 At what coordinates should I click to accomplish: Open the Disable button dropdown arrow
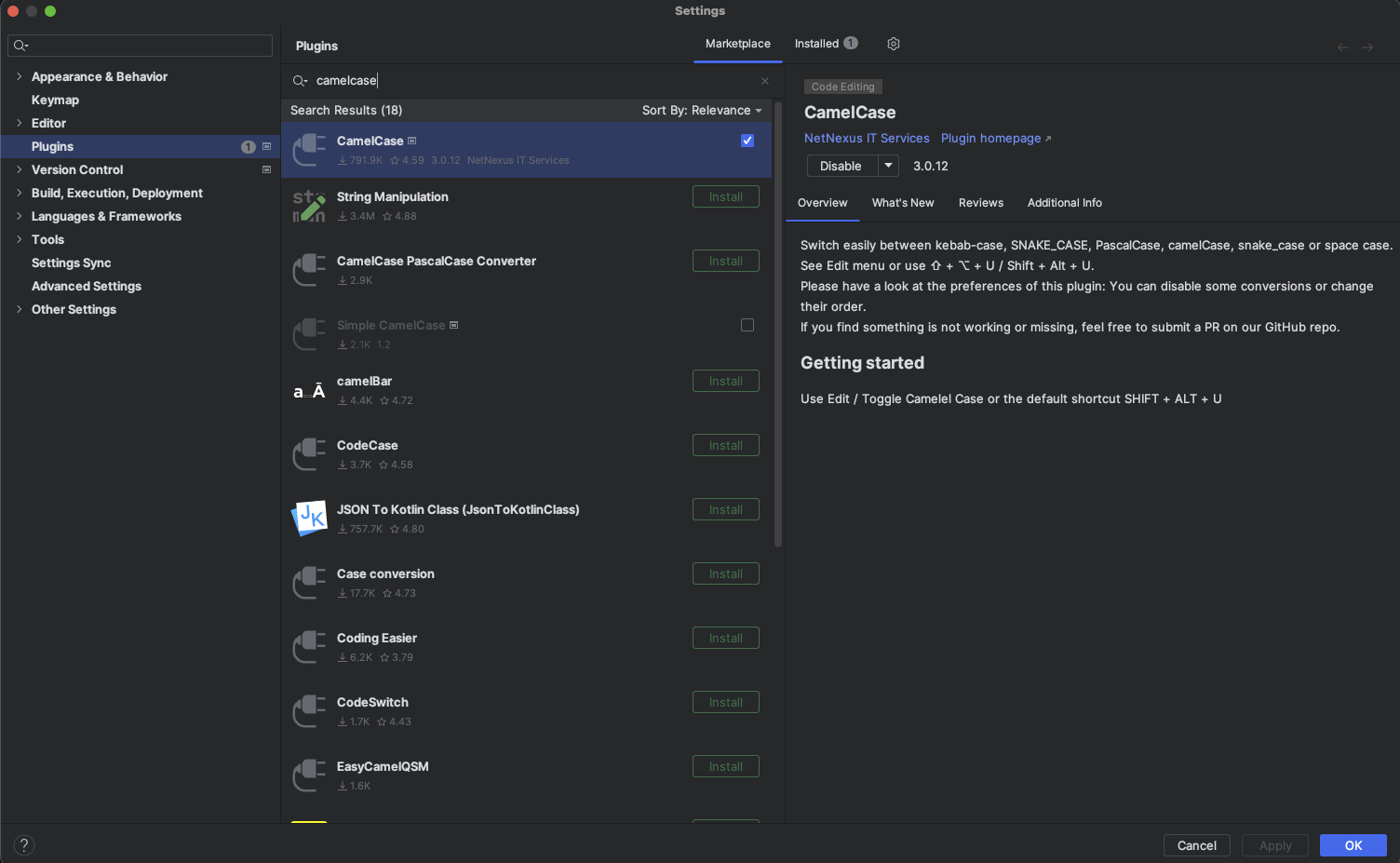coord(889,166)
